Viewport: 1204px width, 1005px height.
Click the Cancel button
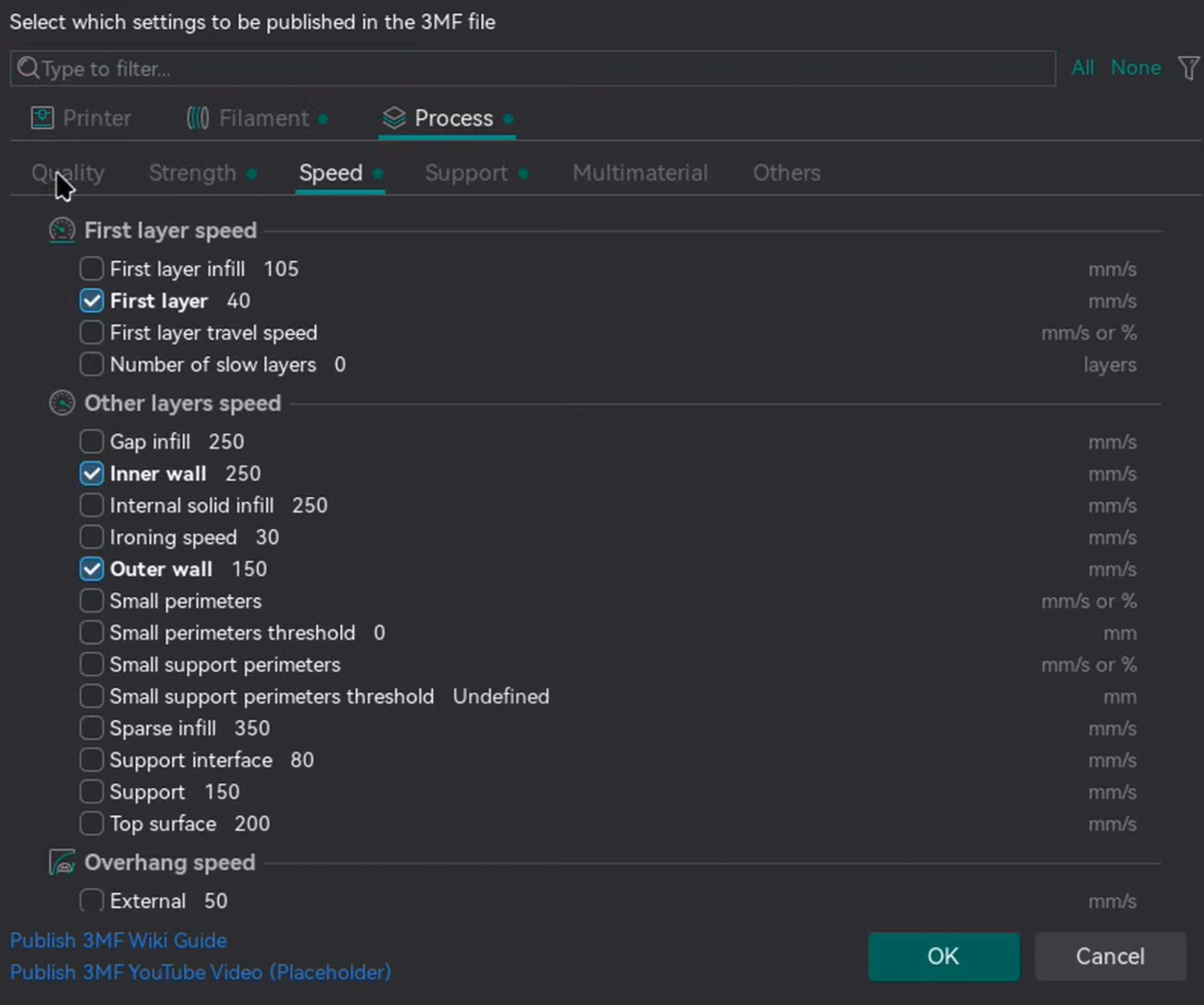1110,956
